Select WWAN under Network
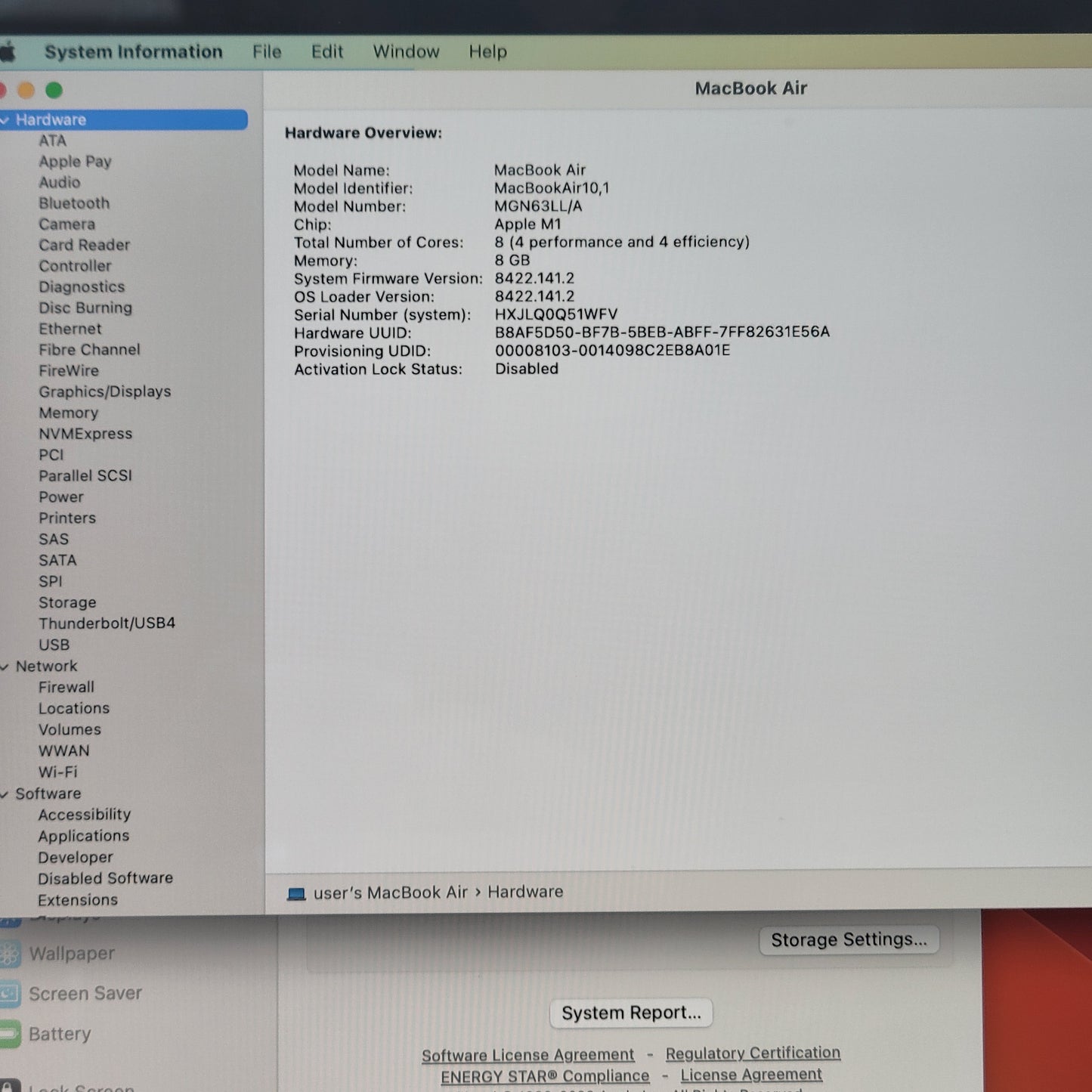This screenshot has width=1092, height=1092. click(x=63, y=750)
